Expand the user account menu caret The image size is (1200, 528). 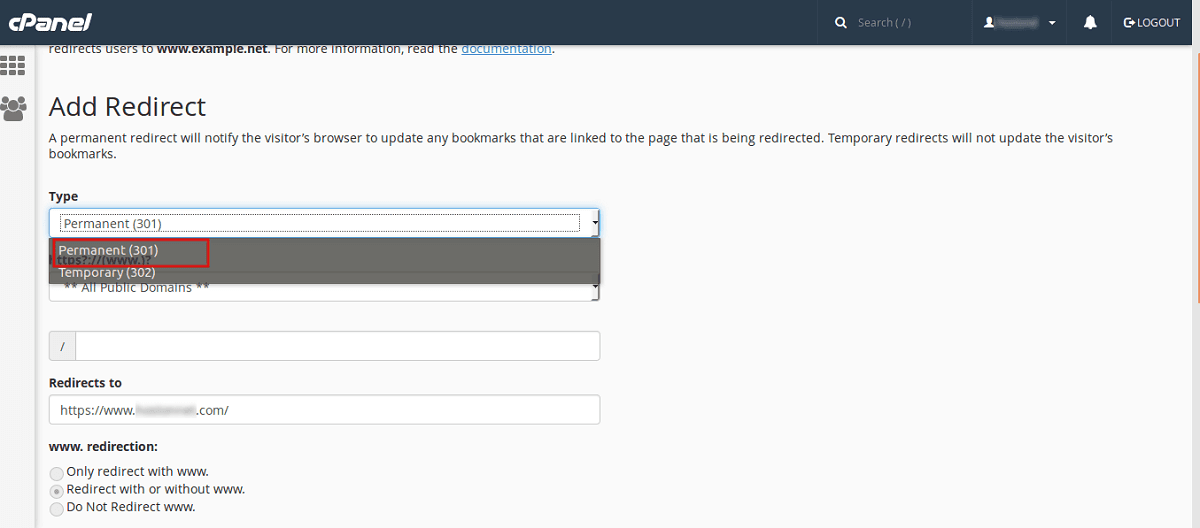click(x=1052, y=23)
